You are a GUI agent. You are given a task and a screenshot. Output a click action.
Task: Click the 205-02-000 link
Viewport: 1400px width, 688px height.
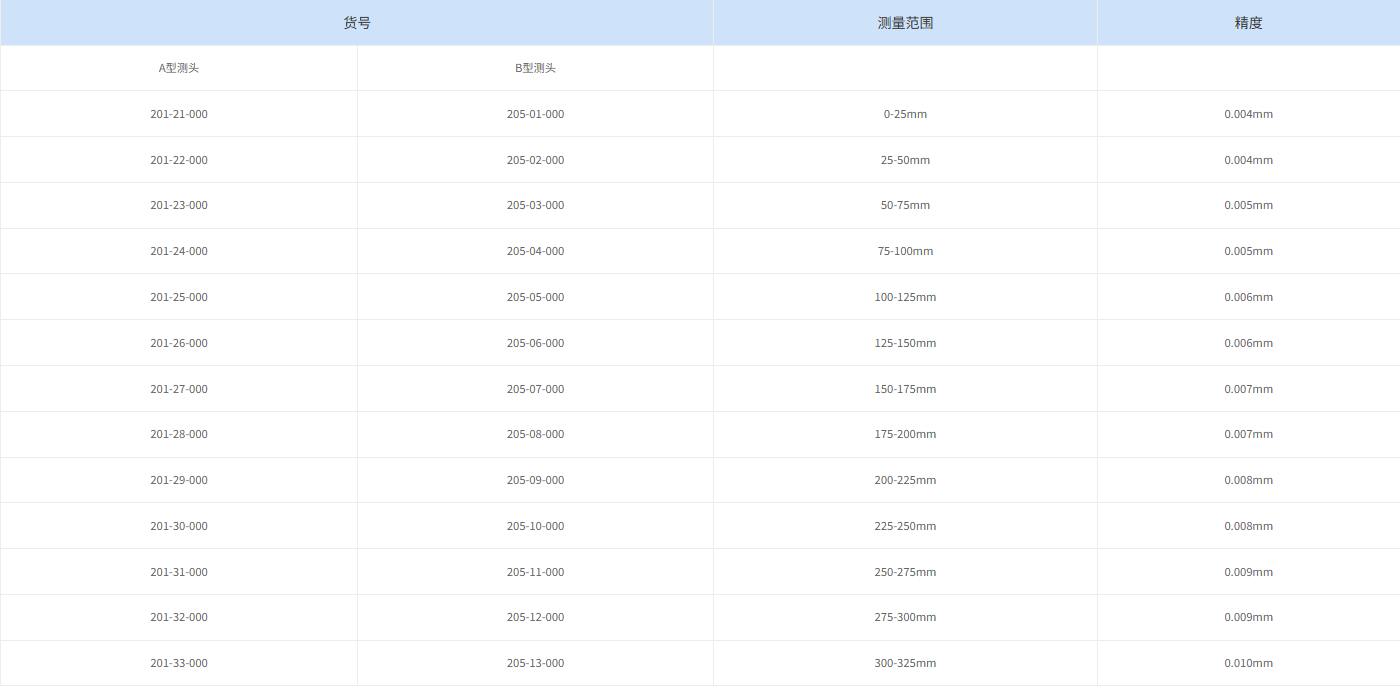[x=534, y=159]
